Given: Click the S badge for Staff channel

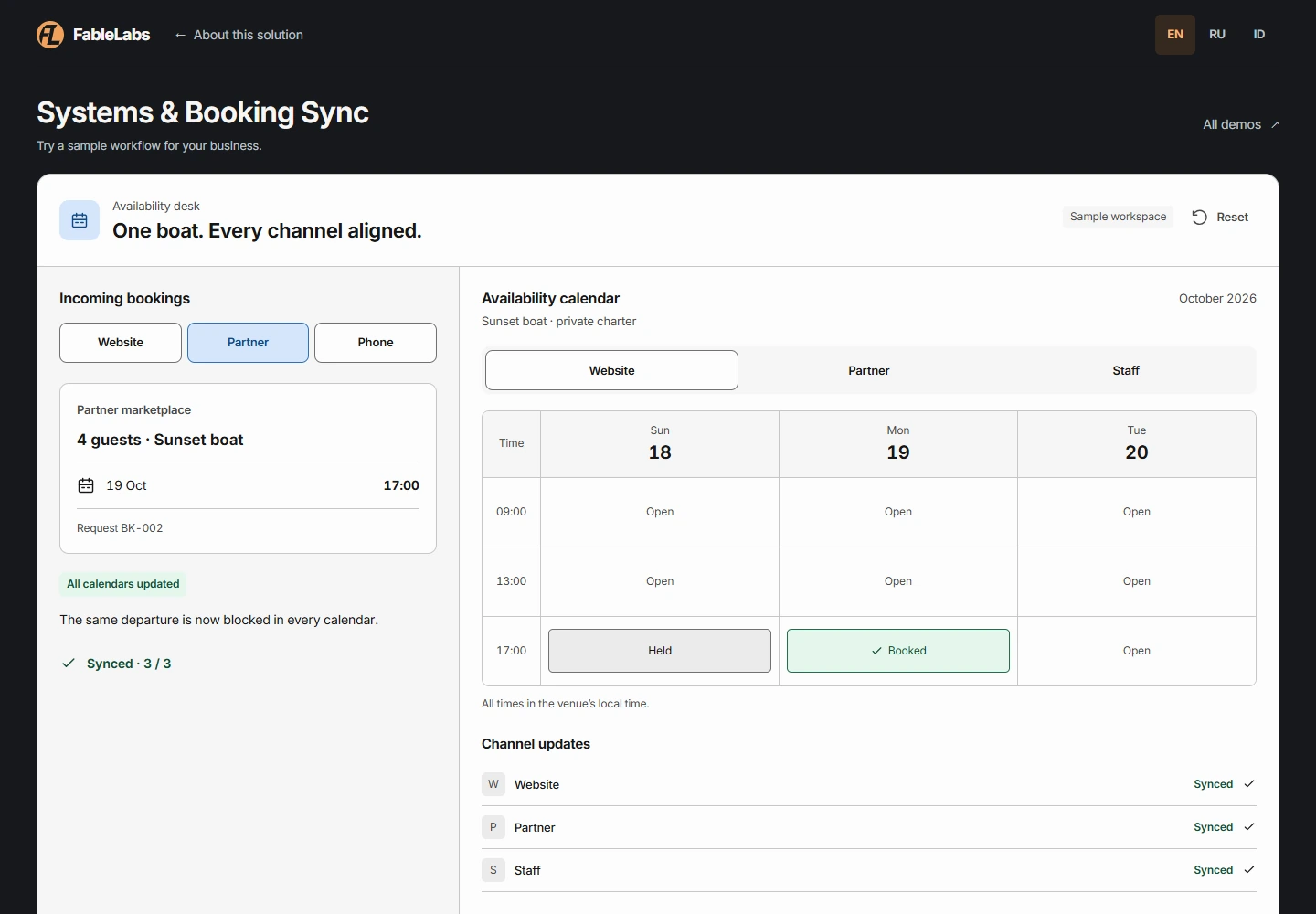Looking at the screenshot, I should tap(493, 870).
